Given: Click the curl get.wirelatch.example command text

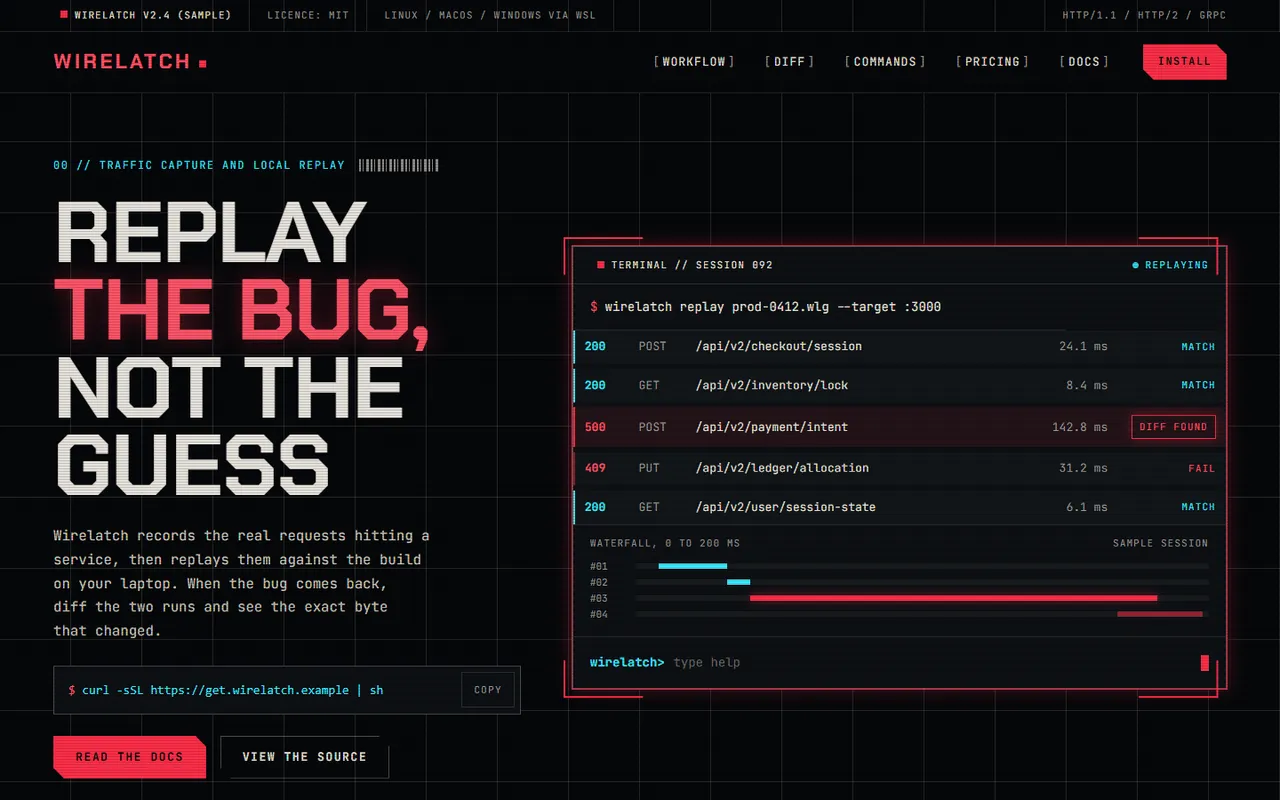Looking at the screenshot, I should [234, 690].
